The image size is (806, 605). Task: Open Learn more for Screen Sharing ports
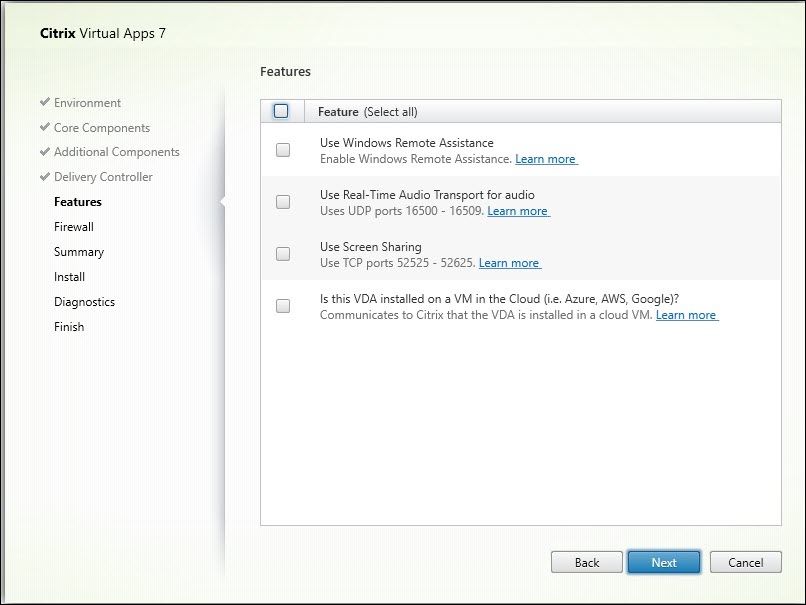coord(509,263)
